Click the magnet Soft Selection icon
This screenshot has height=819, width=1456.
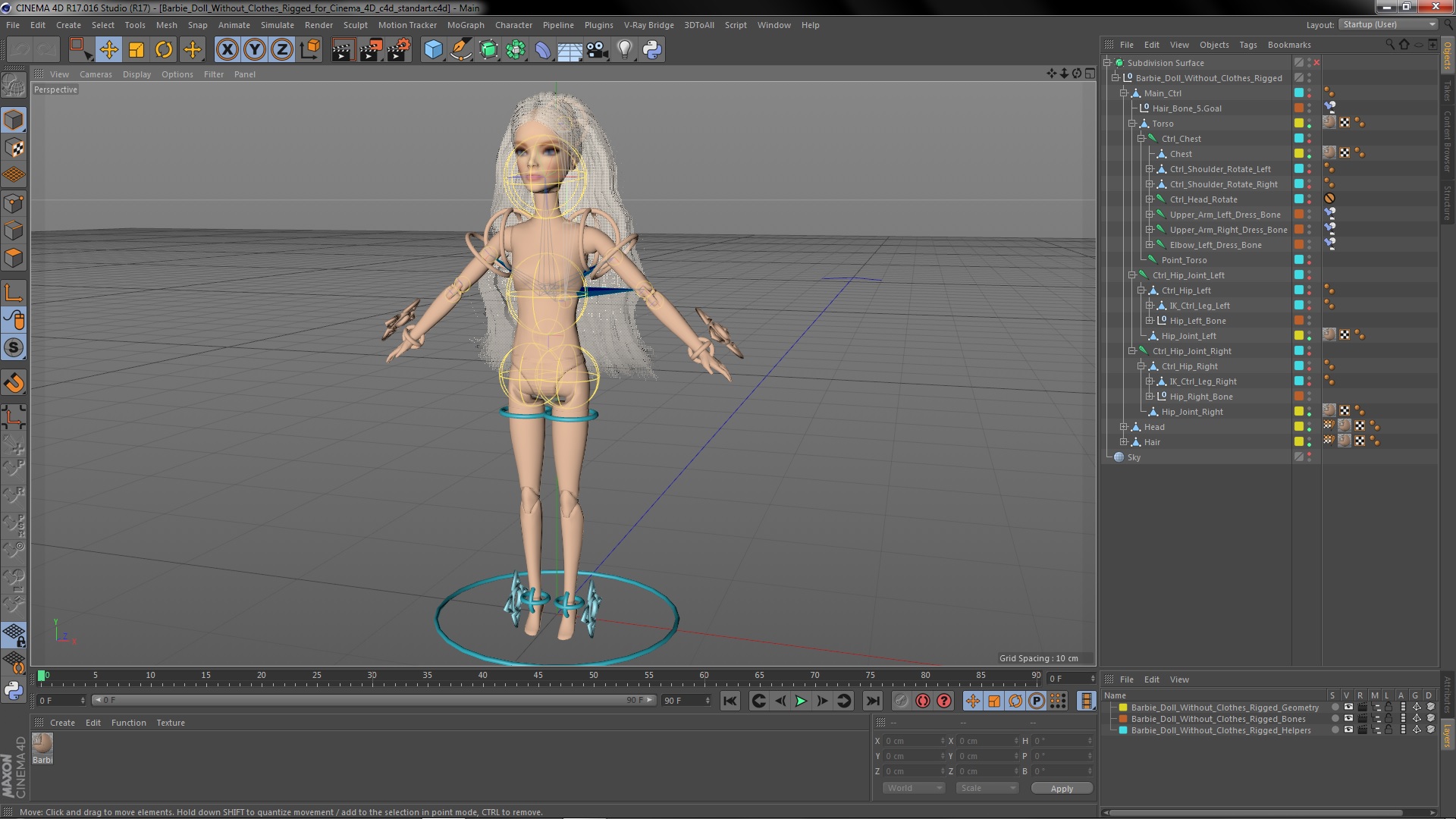[x=14, y=383]
